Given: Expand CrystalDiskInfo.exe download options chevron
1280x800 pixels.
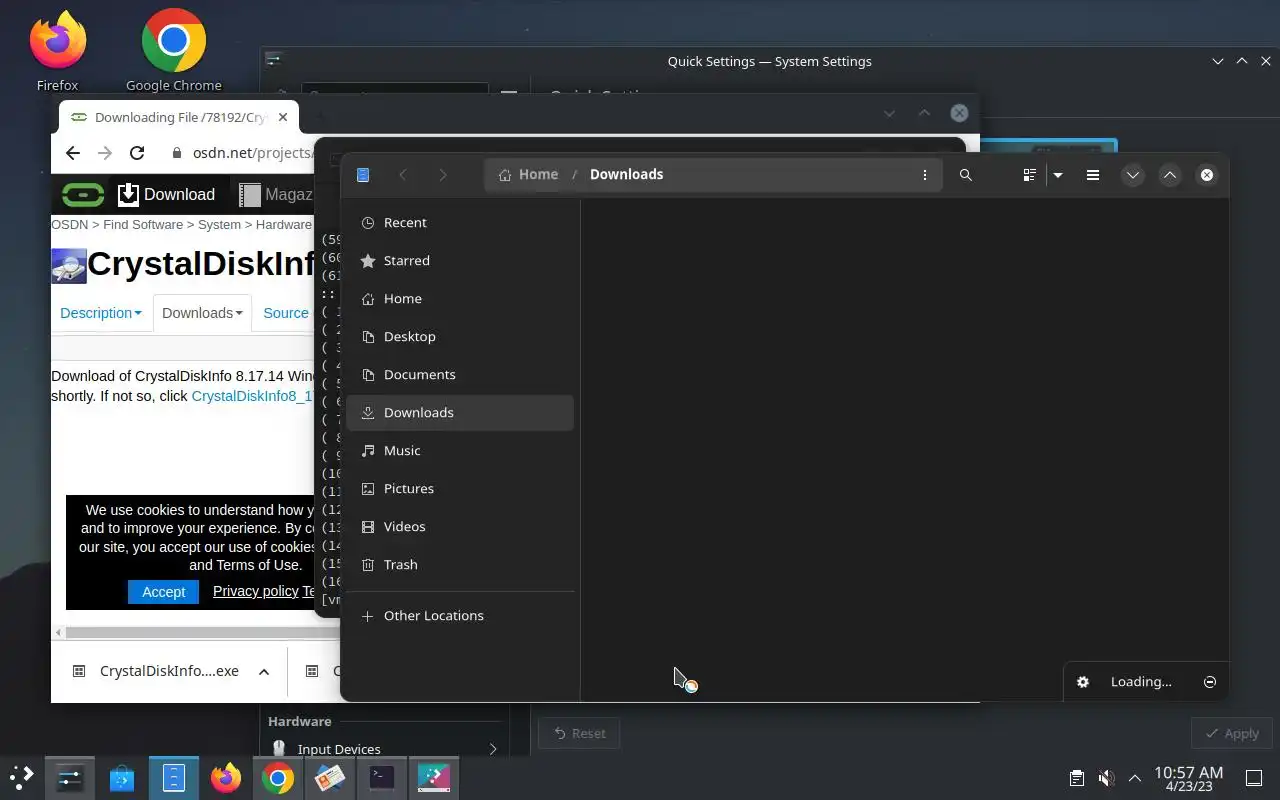Looking at the screenshot, I should pyautogui.click(x=264, y=672).
